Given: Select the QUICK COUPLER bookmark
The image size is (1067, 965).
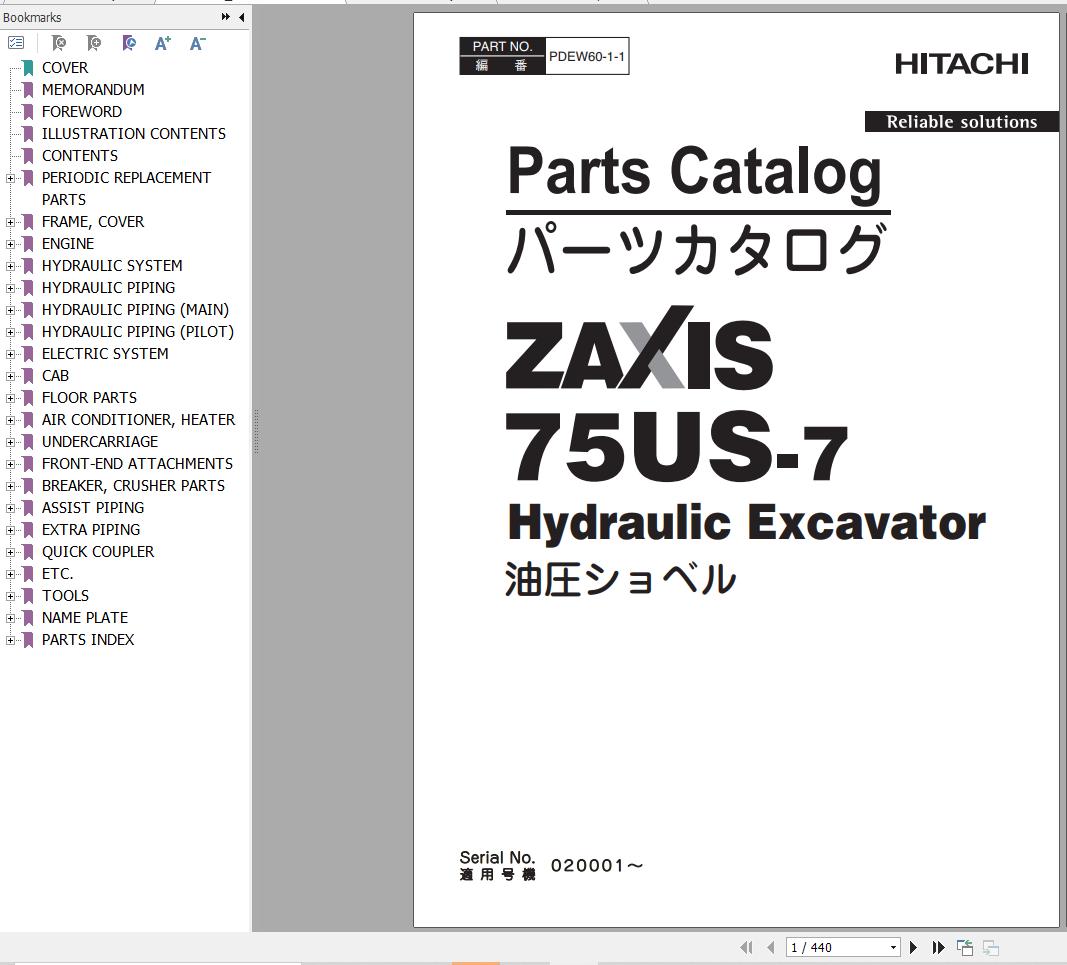Looking at the screenshot, I should coord(97,552).
